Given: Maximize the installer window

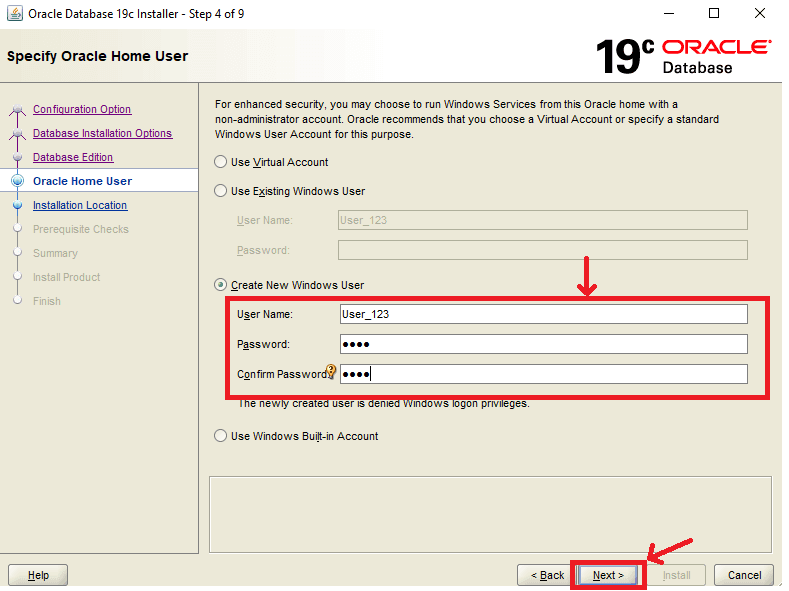Looking at the screenshot, I should coord(713,14).
